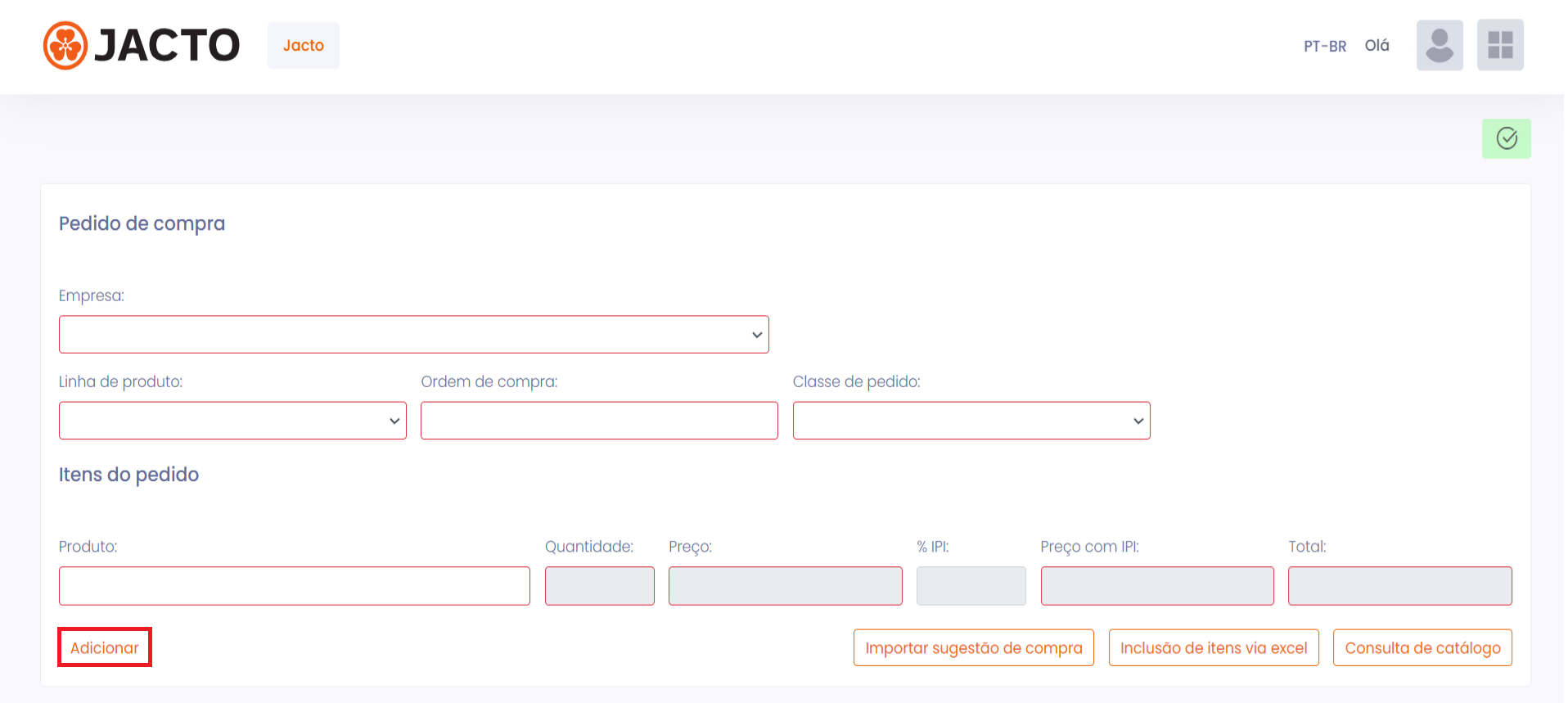Click Importar sugestão de compra
The height and width of the screenshot is (703, 1568).
(x=974, y=647)
